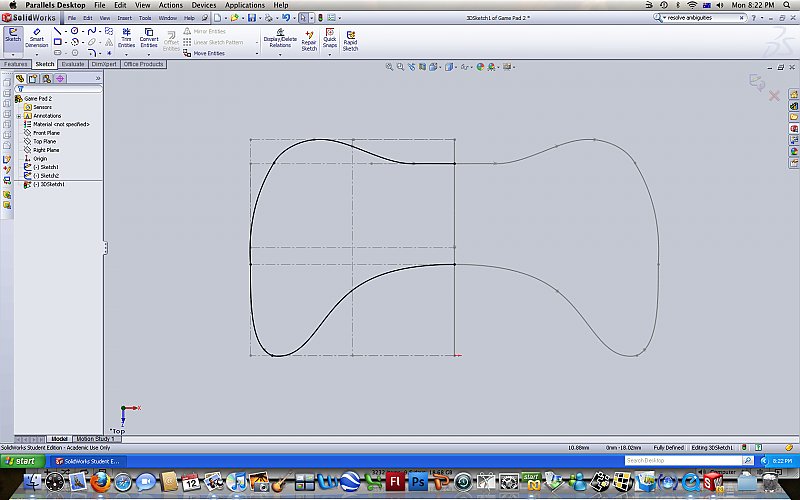The image size is (800, 500).
Task: Click the Windows start button
Action: [x=22, y=461]
